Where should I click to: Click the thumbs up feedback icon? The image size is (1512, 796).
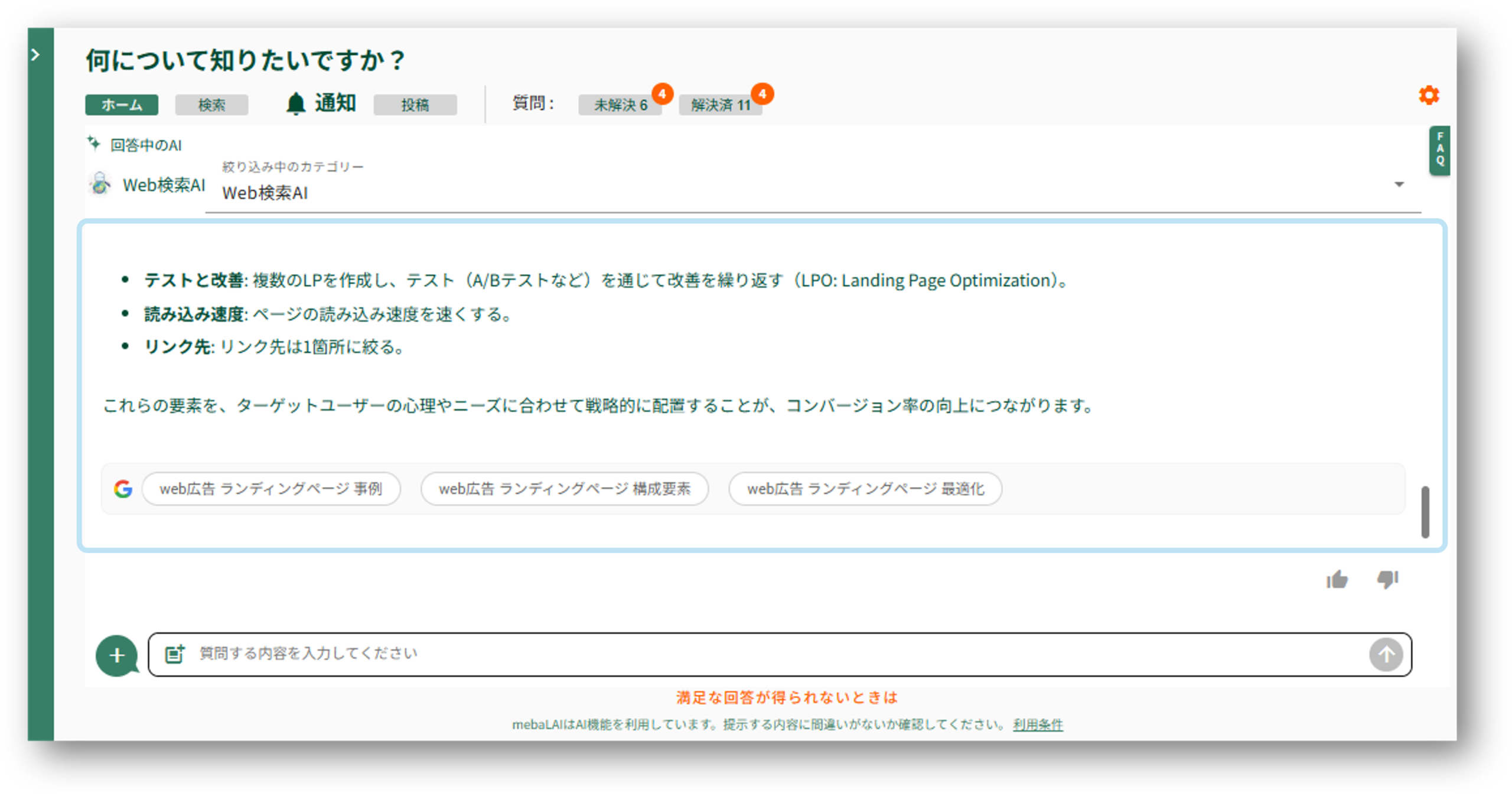1337,580
